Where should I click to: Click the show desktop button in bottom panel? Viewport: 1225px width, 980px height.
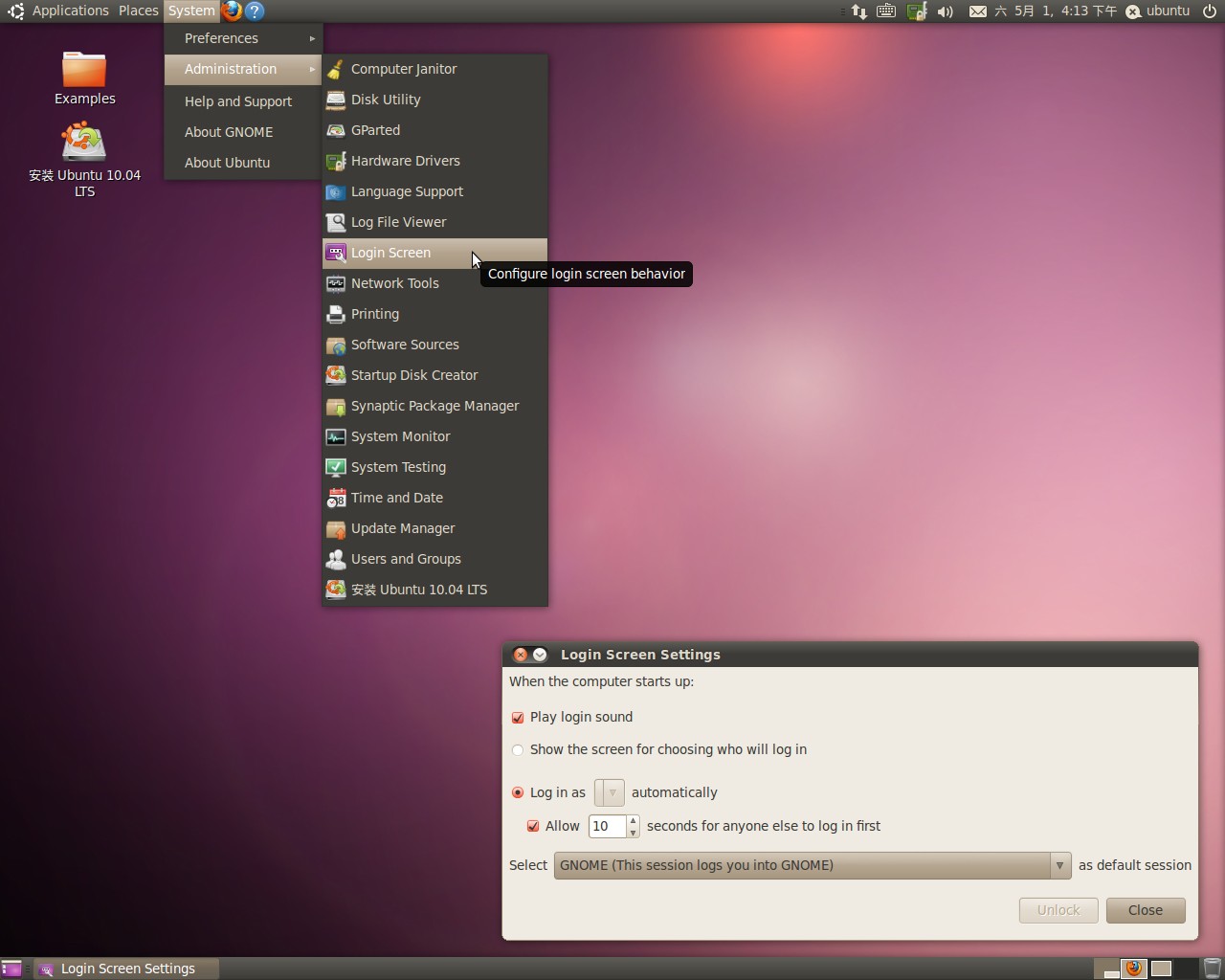11,969
